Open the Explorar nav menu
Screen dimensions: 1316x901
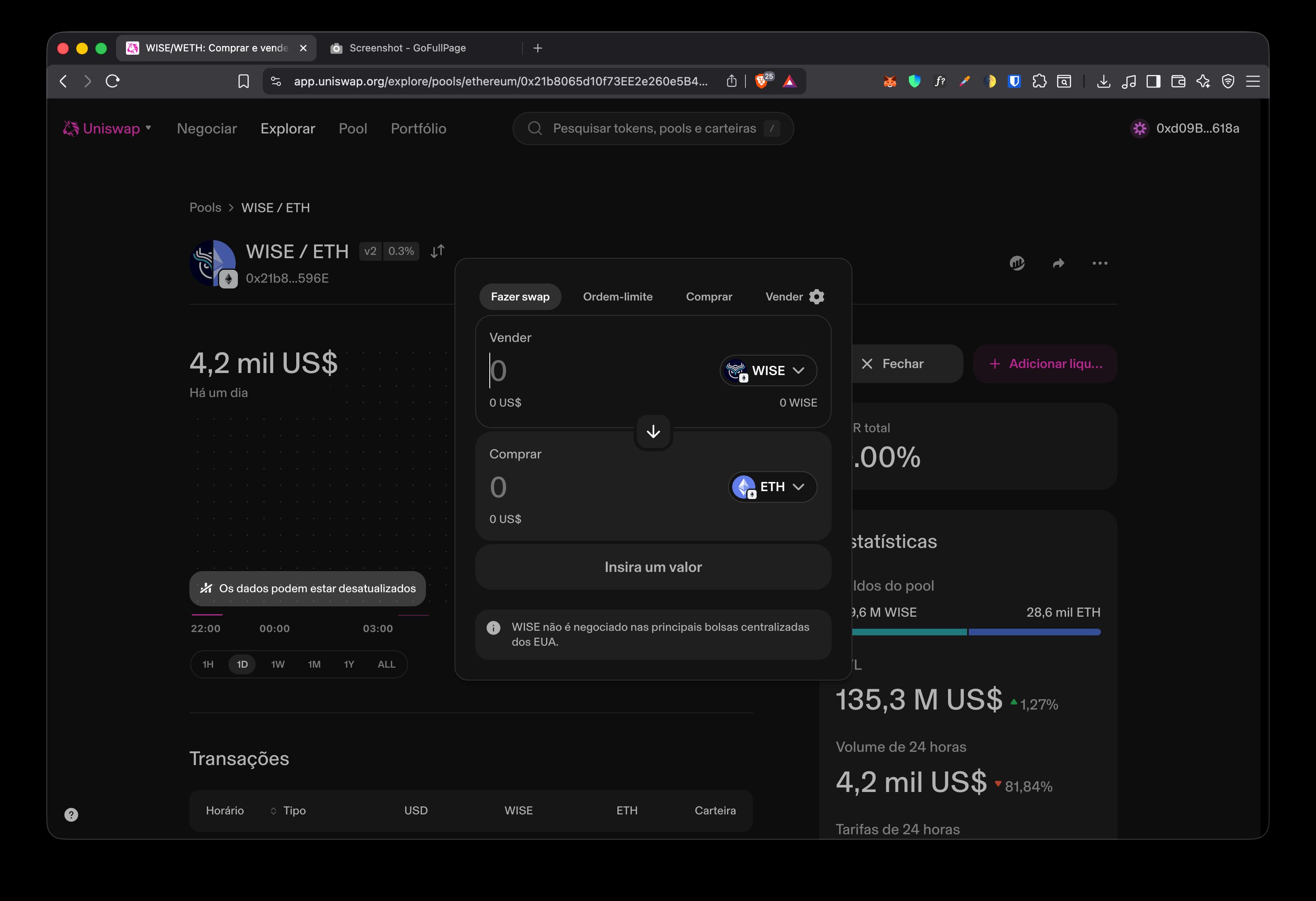tap(288, 128)
